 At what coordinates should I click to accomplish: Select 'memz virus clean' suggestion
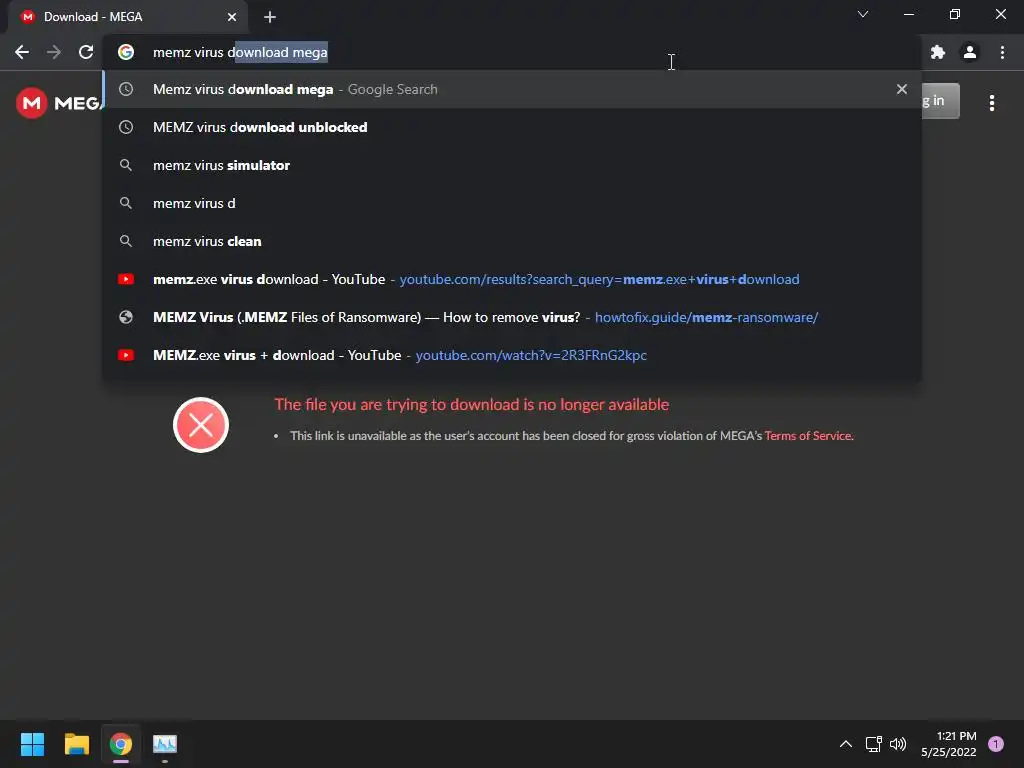[512, 241]
